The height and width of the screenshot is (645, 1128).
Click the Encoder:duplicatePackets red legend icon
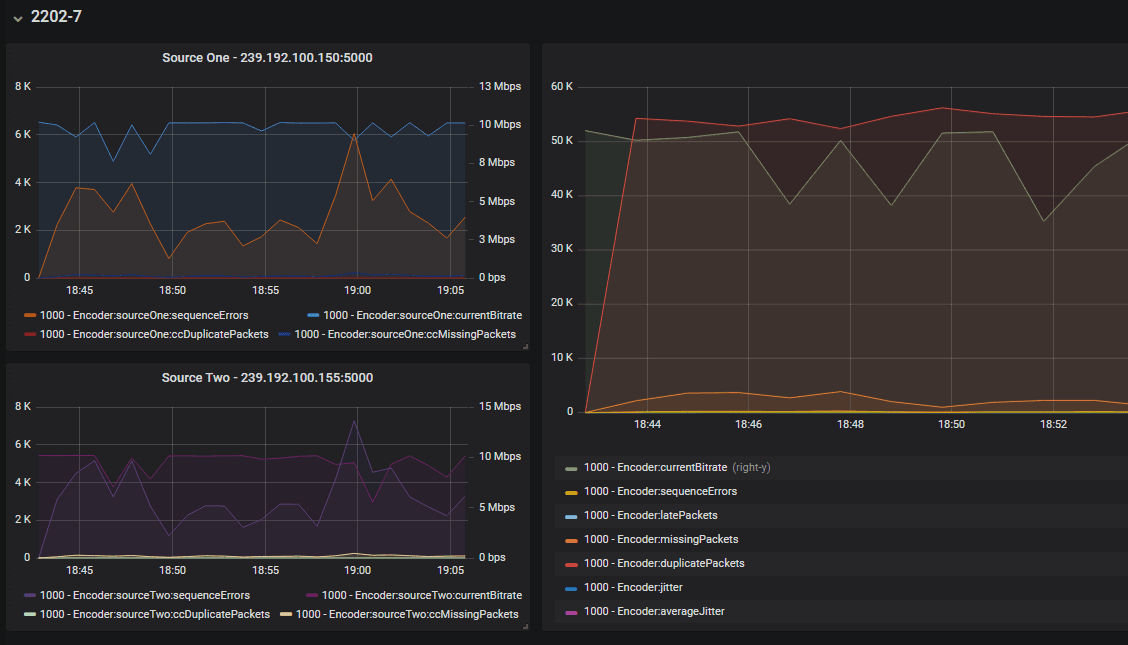click(x=571, y=564)
